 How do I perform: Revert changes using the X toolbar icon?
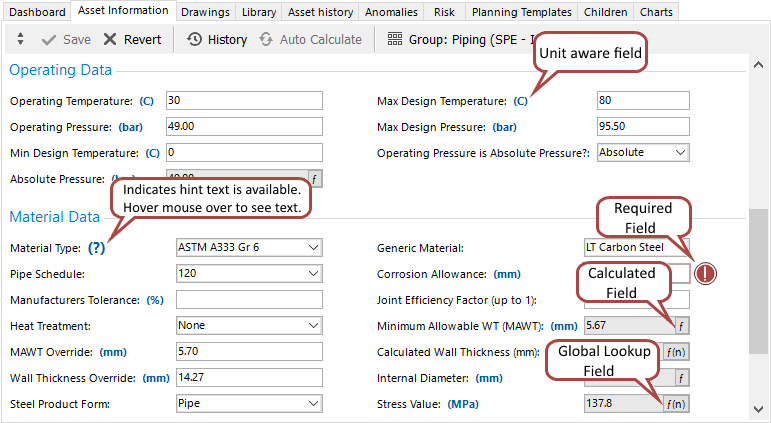(x=108, y=40)
